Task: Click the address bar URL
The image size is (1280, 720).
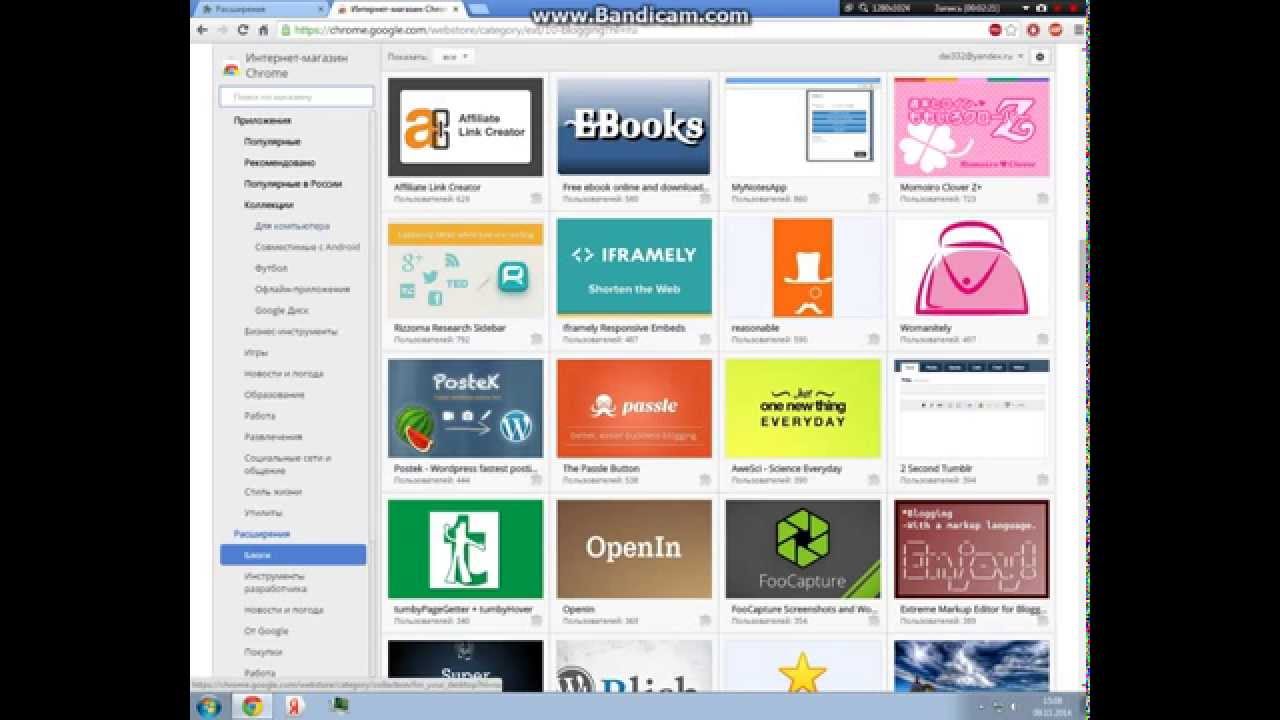Action: 465,30
